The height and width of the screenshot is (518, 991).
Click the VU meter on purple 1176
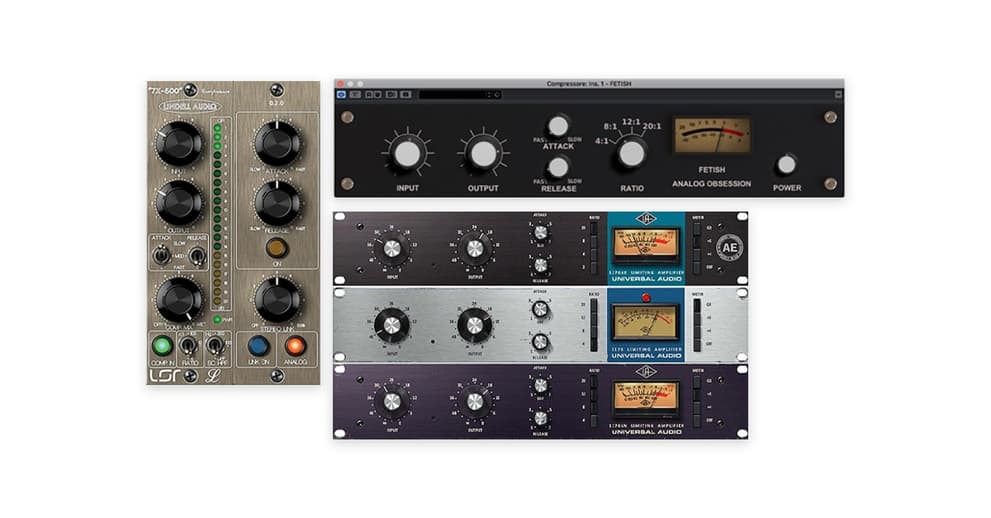pos(645,398)
